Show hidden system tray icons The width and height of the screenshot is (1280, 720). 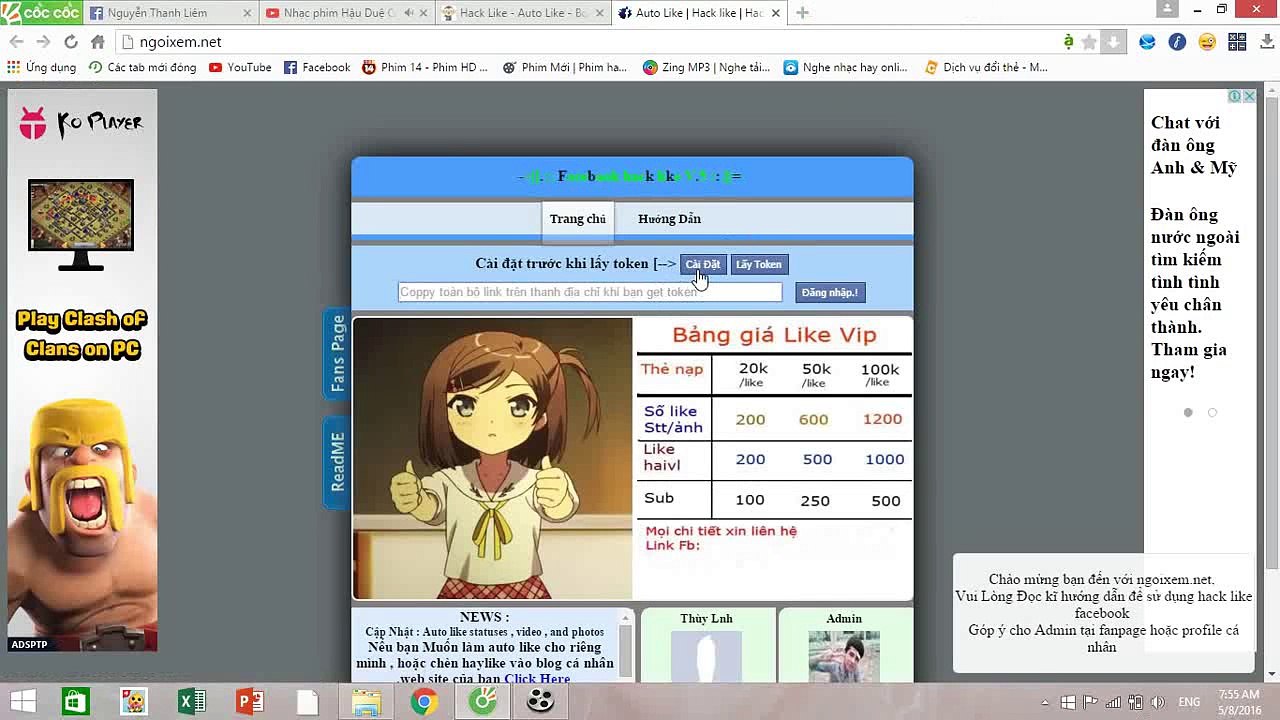(x=1044, y=702)
